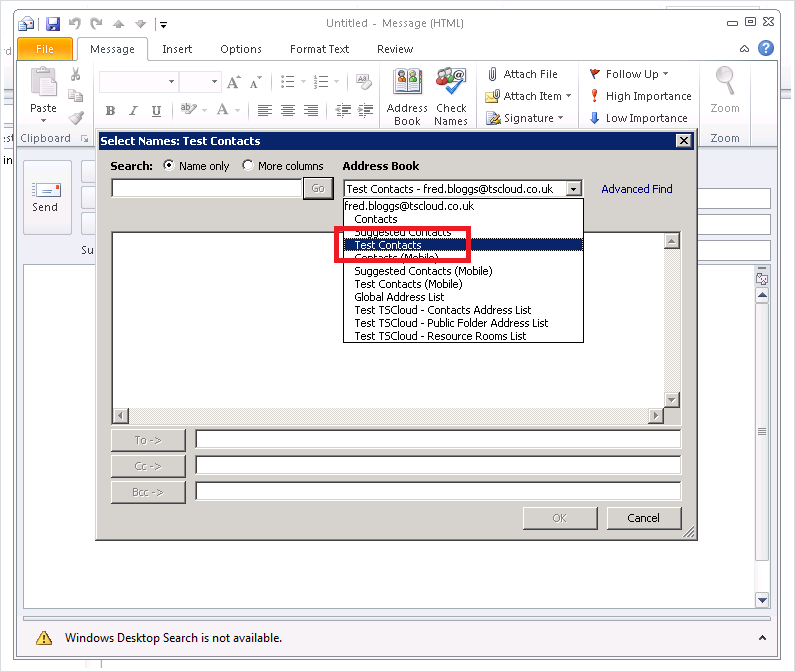Open the font name dropdown
This screenshot has height=672, width=795.
pyautogui.click(x=171, y=82)
